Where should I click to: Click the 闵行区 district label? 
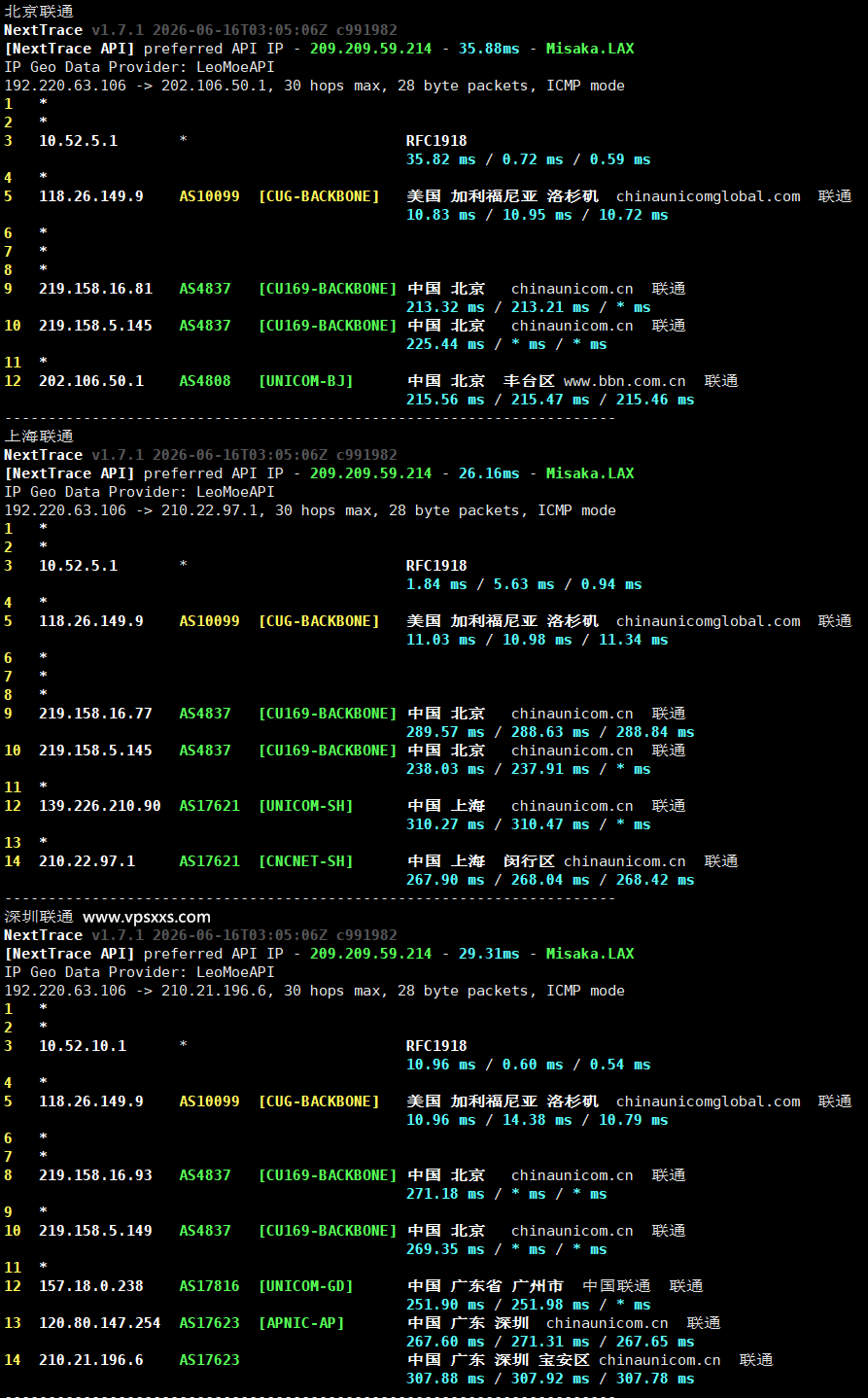[529, 861]
